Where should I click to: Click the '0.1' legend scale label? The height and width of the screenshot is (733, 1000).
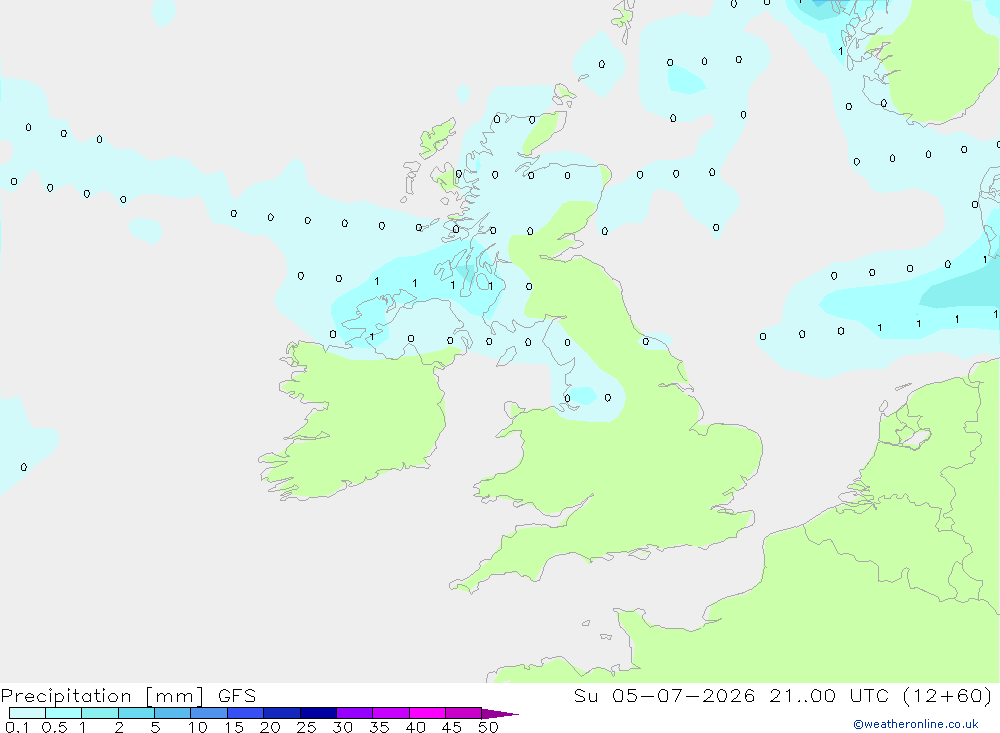(x=17, y=727)
